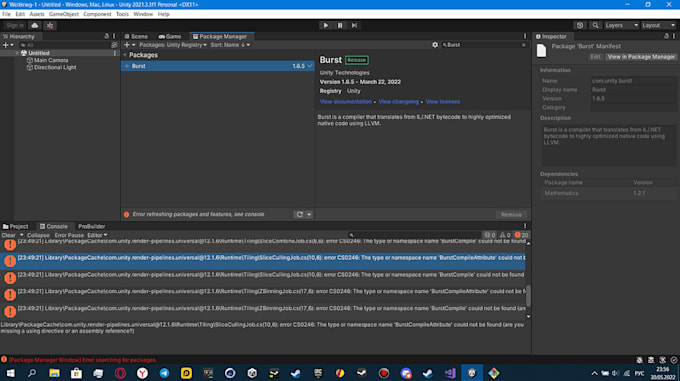Viewport: 680px width, 381px height.
Task: Click the Edit manifest button
Action: point(595,57)
